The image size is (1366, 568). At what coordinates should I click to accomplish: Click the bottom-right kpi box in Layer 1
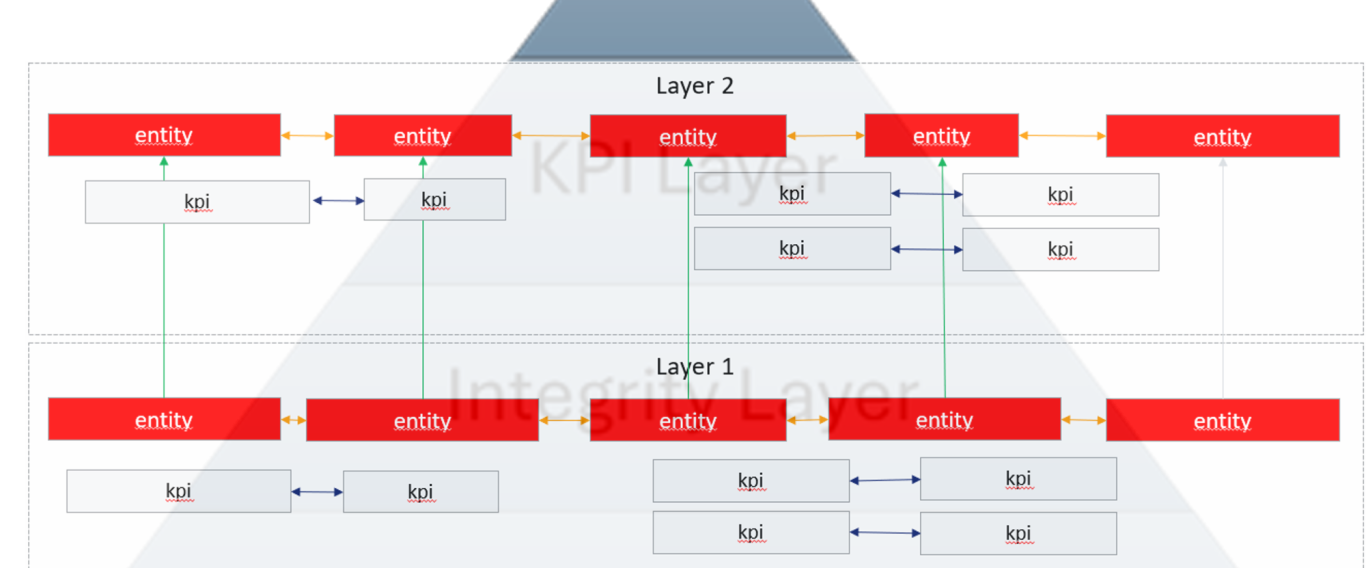1018,533
